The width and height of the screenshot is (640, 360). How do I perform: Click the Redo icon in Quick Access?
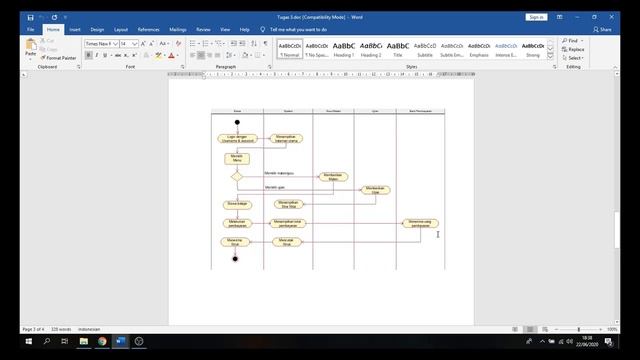tap(54, 18)
